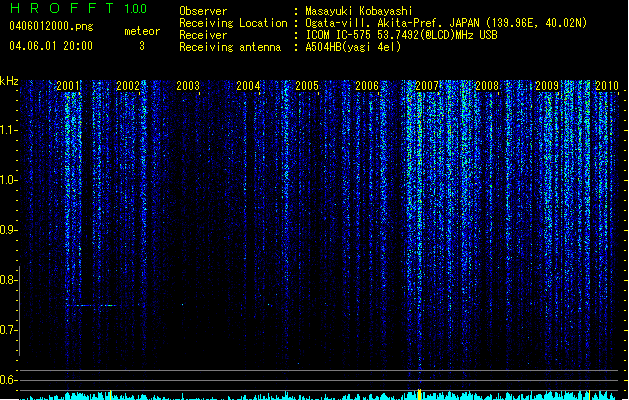Click the HROFFT 1.0.0 title text
Viewport: 629px width, 400px height.
tap(79, 8)
